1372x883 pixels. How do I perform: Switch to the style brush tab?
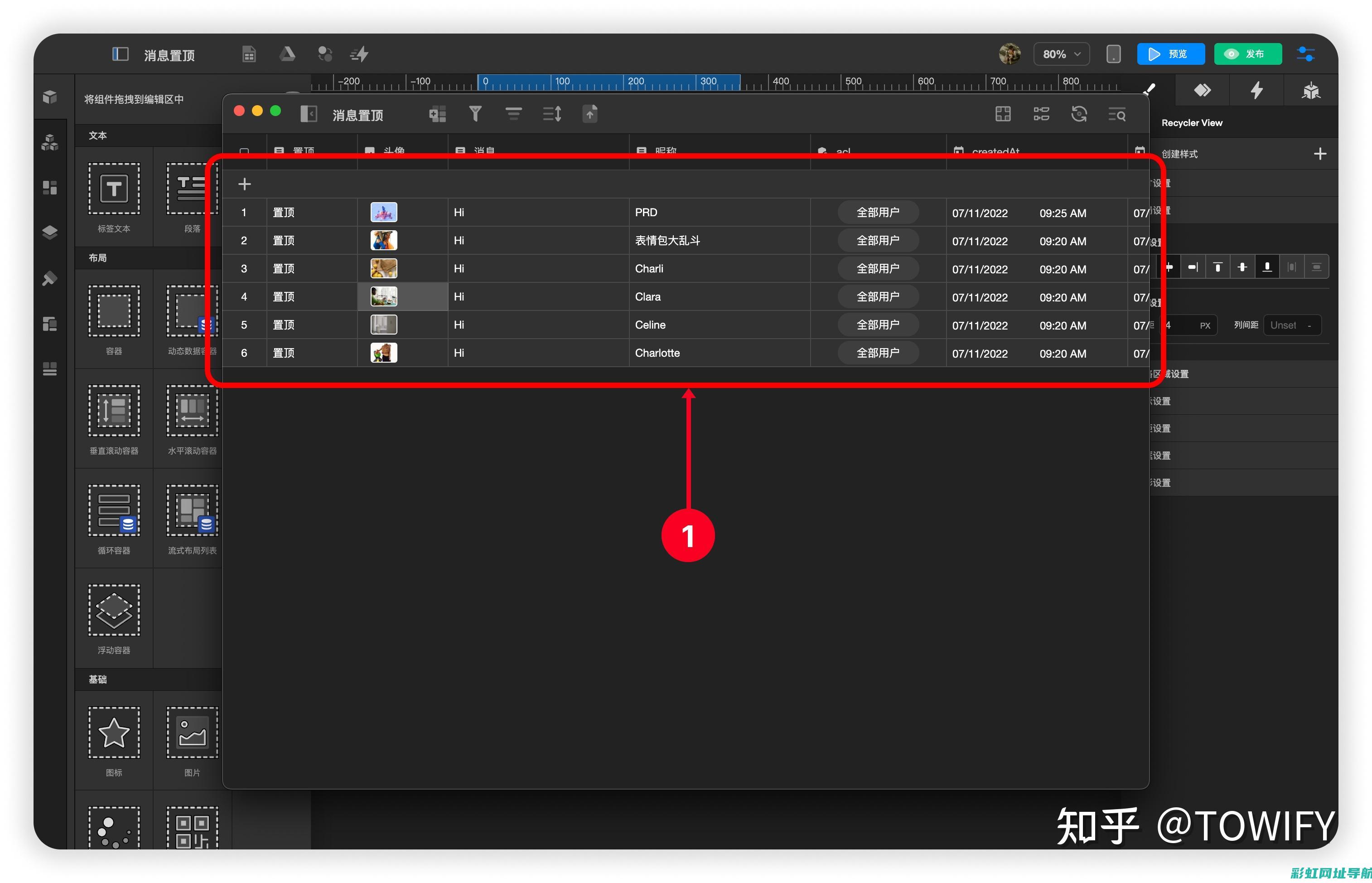click(1149, 89)
